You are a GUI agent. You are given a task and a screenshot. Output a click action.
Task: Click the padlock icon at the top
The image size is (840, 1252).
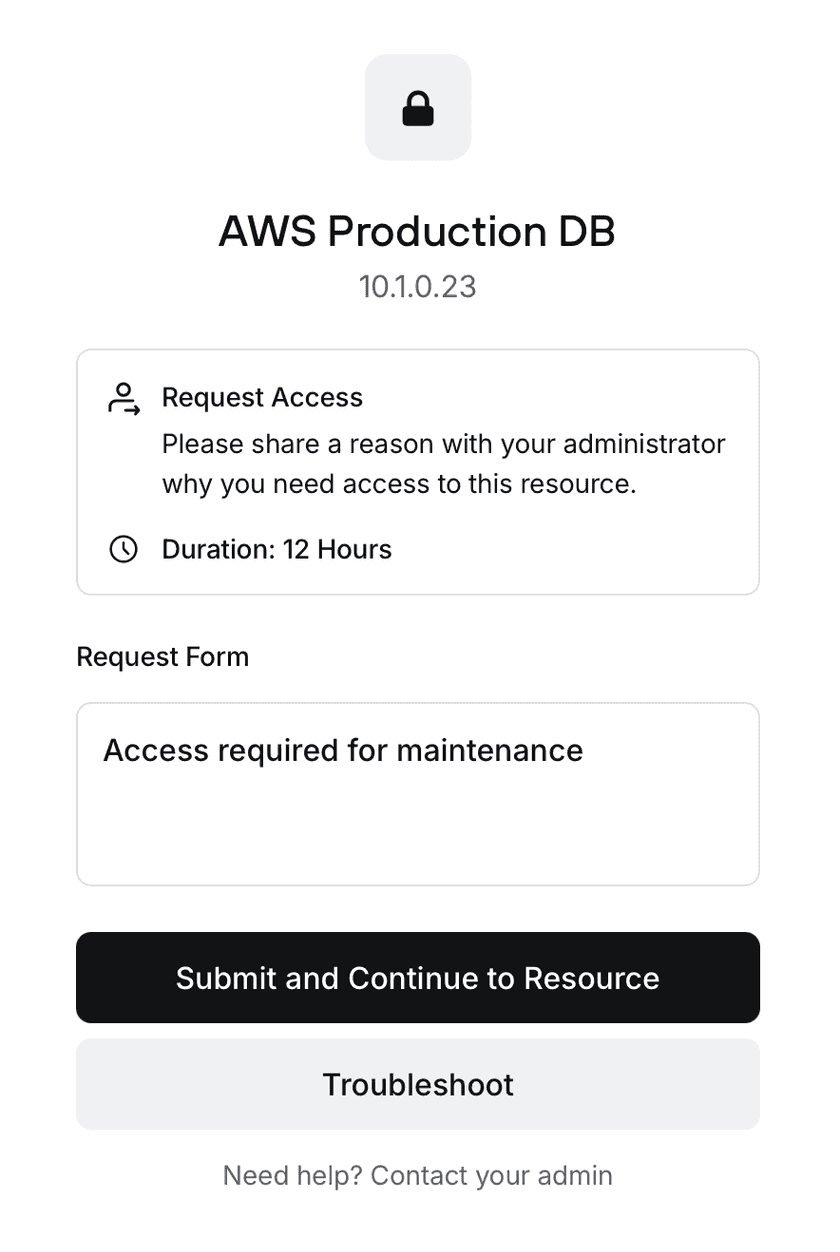tap(418, 108)
